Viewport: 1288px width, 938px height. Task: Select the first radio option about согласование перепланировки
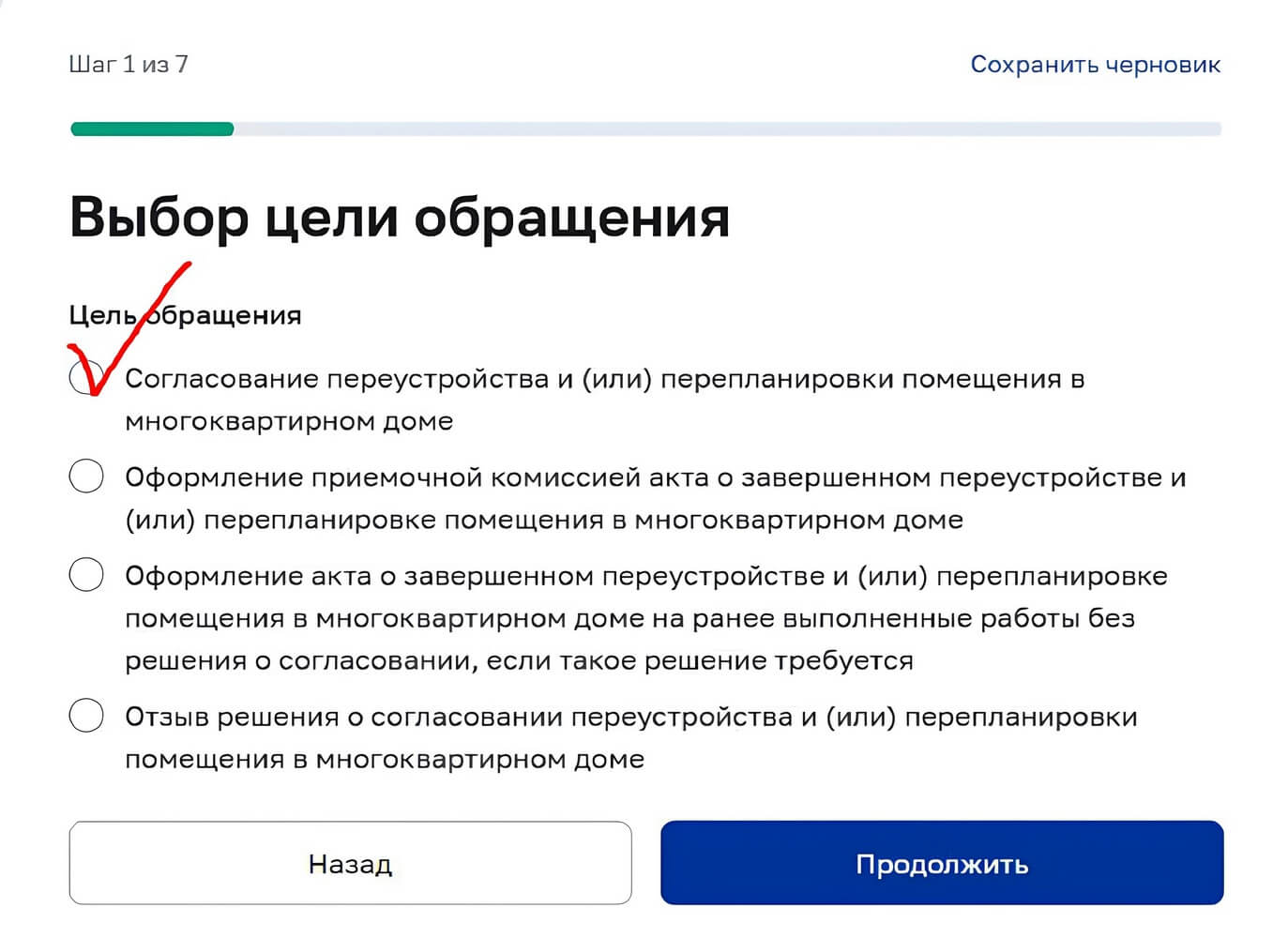pos(85,379)
